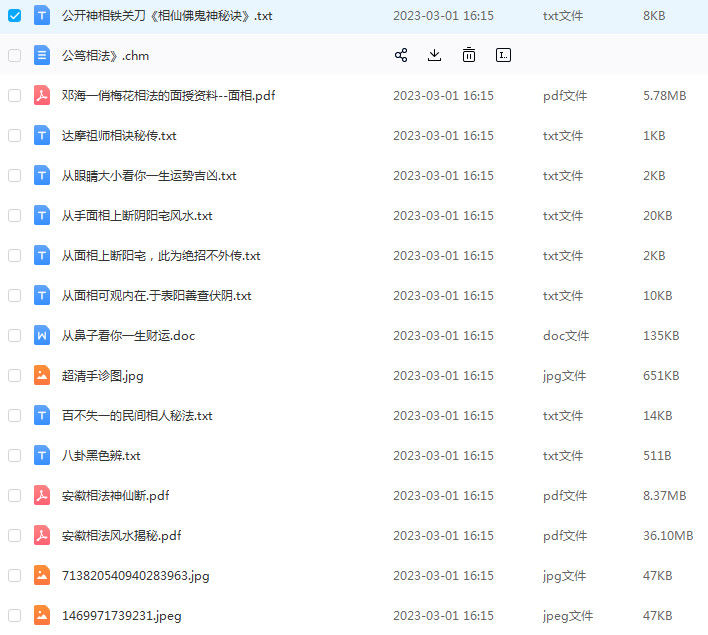This screenshot has width=708, height=635.
Task: Check the box beside 从眼睛大小看你一生运势吉凶.txt
Action: click(x=14, y=176)
